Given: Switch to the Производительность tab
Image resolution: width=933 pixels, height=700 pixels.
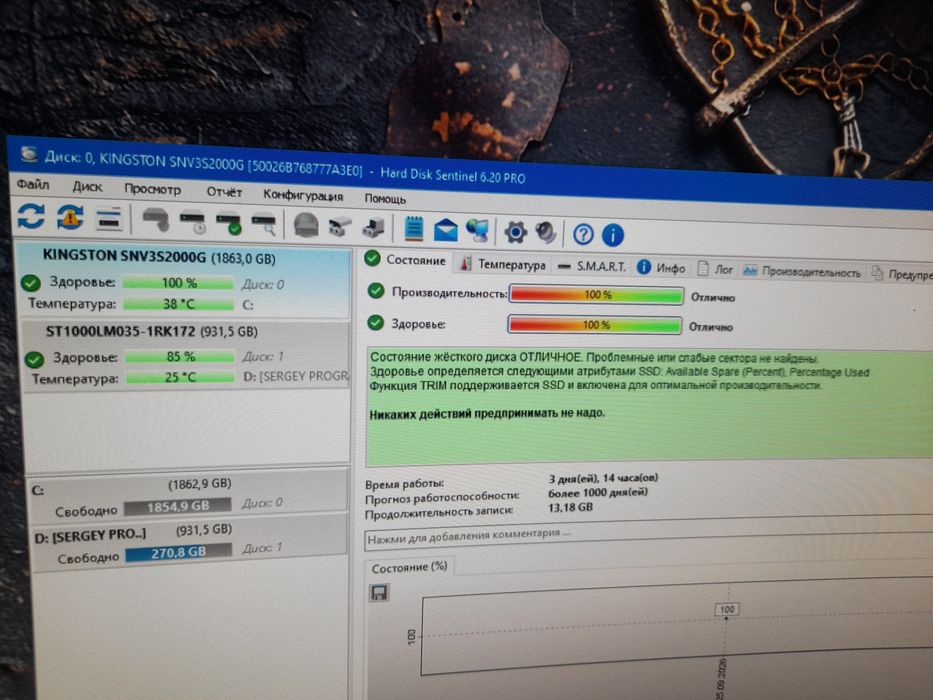Looking at the screenshot, I should pos(802,272).
